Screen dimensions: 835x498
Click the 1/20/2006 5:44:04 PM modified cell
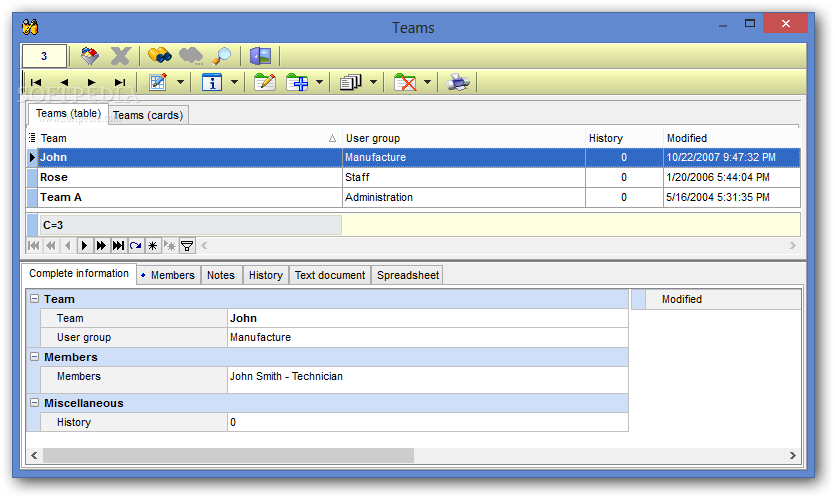(732, 177)
